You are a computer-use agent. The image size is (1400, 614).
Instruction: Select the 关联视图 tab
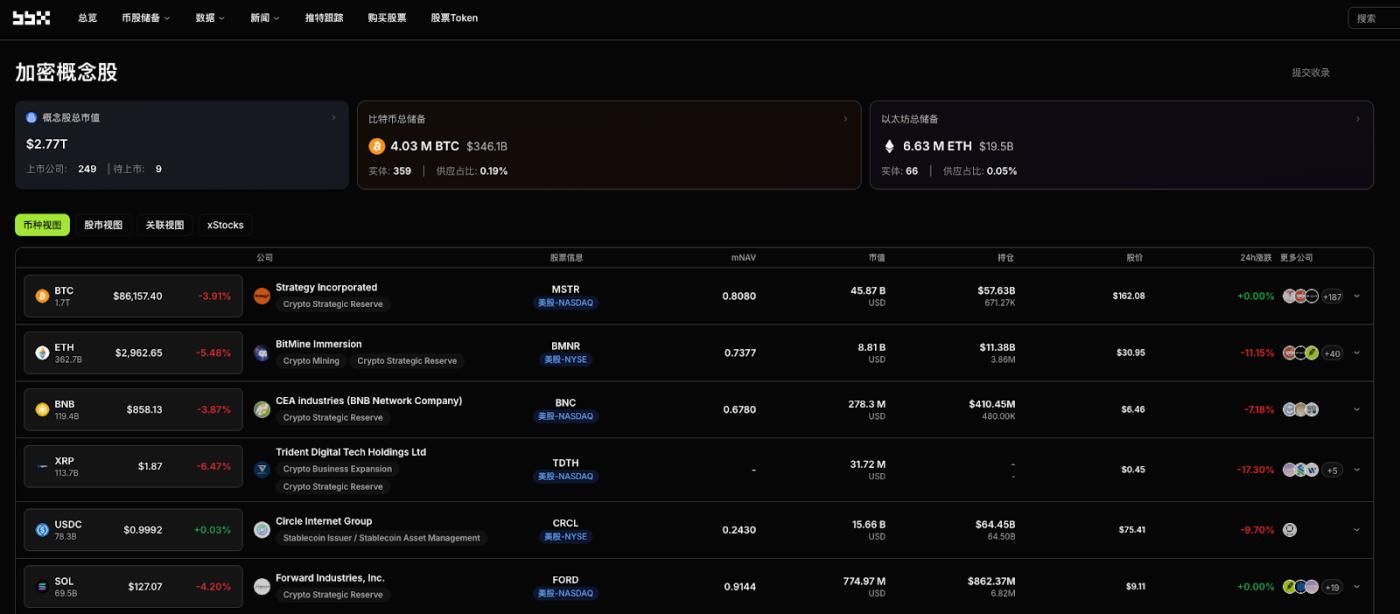pos(165,225)
